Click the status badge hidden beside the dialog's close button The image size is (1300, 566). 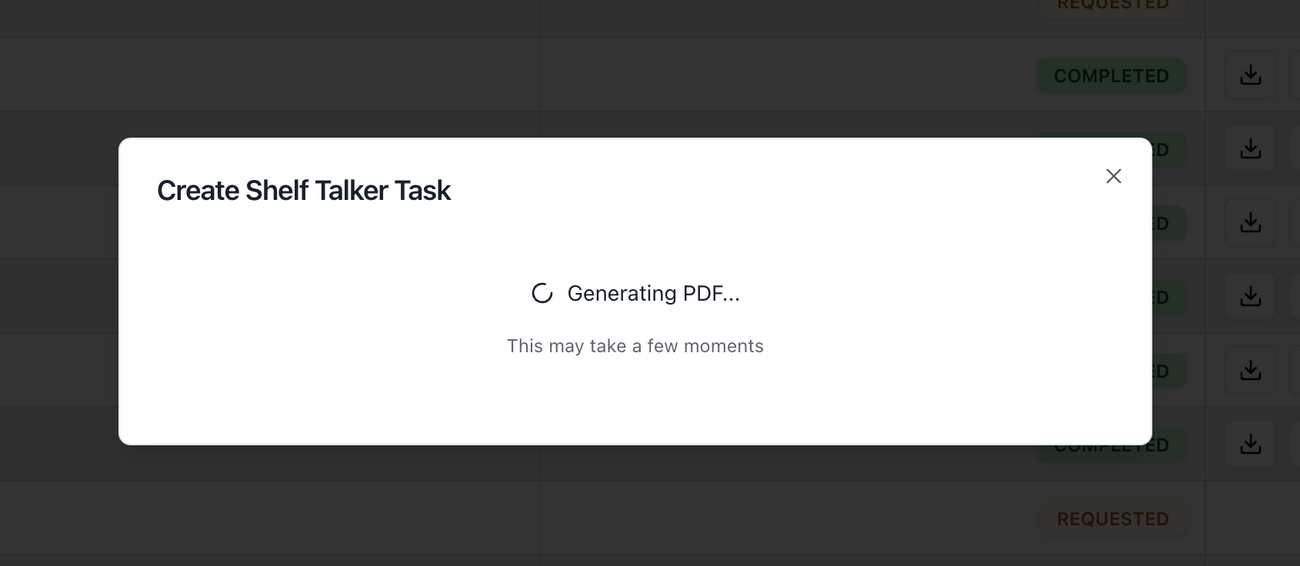tap(1162, 150)
